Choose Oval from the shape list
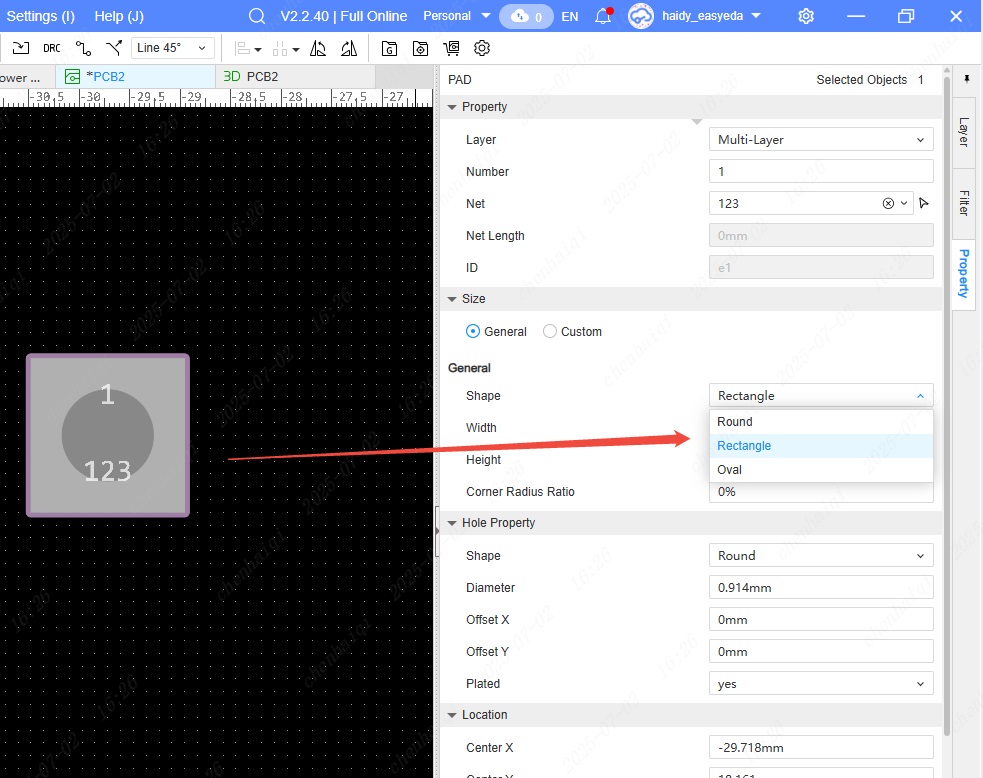The image size is (983, 778). pyautogui.click(x=730, y=469)
